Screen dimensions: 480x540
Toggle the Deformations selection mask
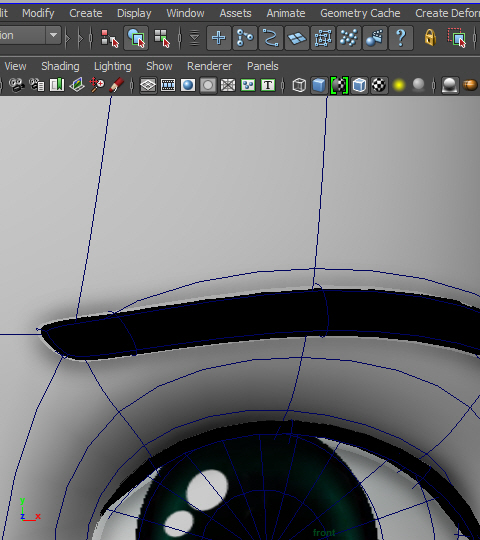[323, 38]
